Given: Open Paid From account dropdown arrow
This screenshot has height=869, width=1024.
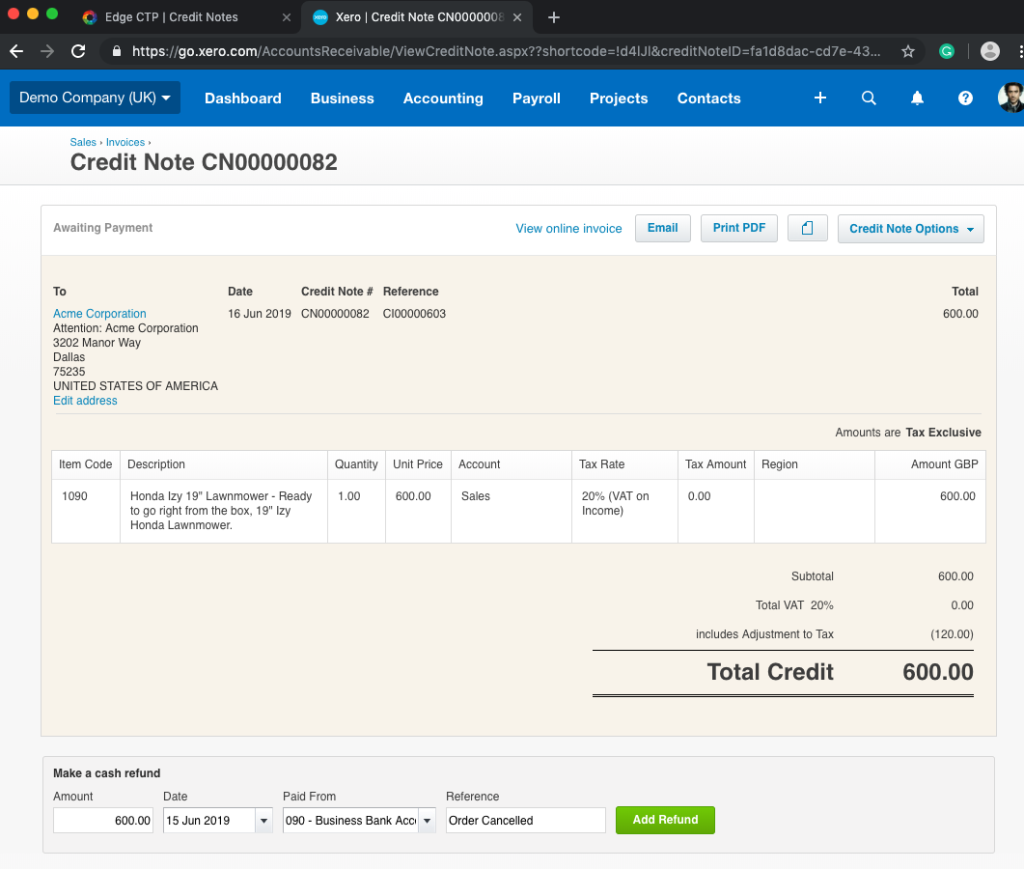Looking at the screenshot, I should (427, 821).
